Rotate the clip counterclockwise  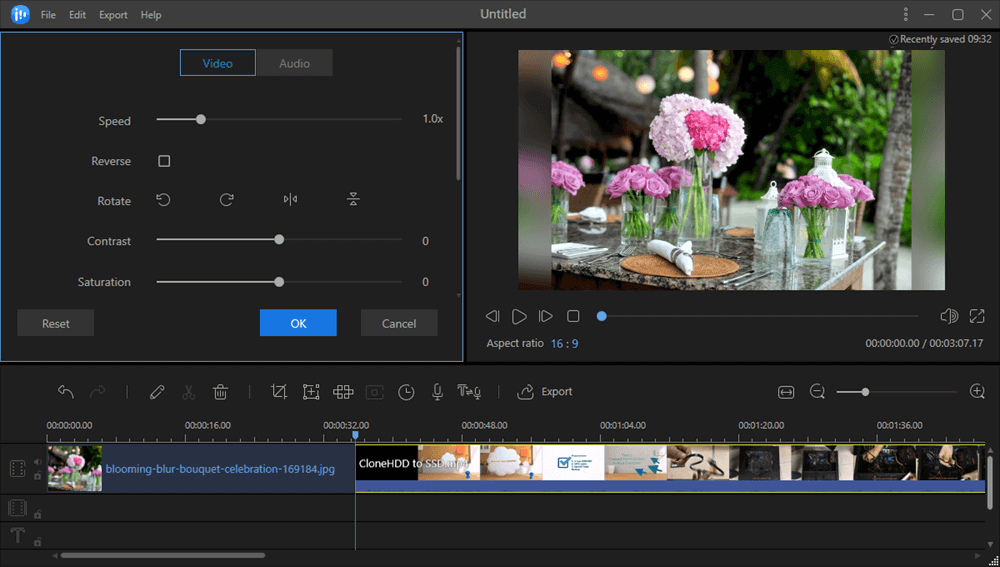point(164,200)
